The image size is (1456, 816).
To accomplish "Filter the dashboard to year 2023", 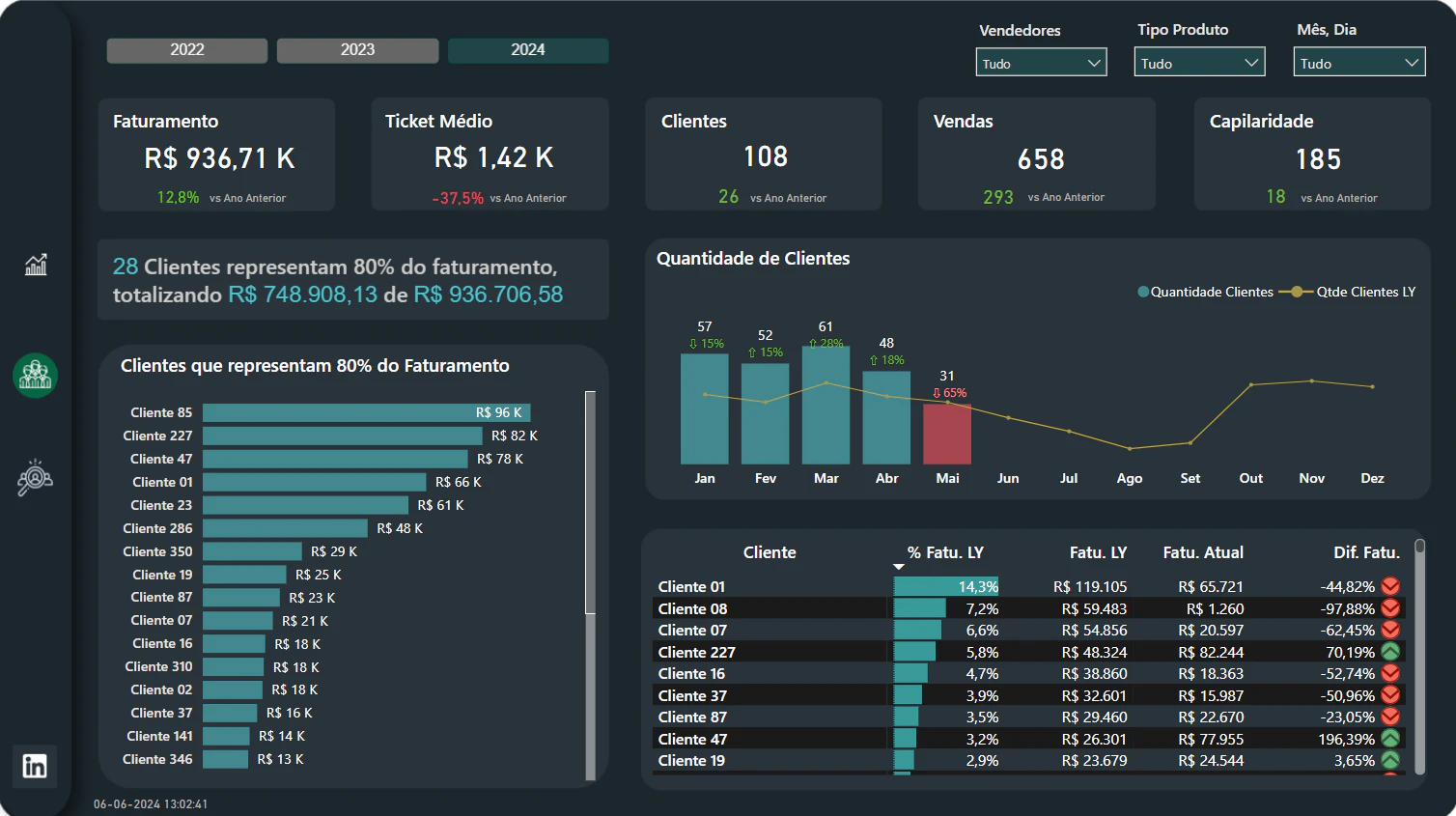I will pos(357,50).
